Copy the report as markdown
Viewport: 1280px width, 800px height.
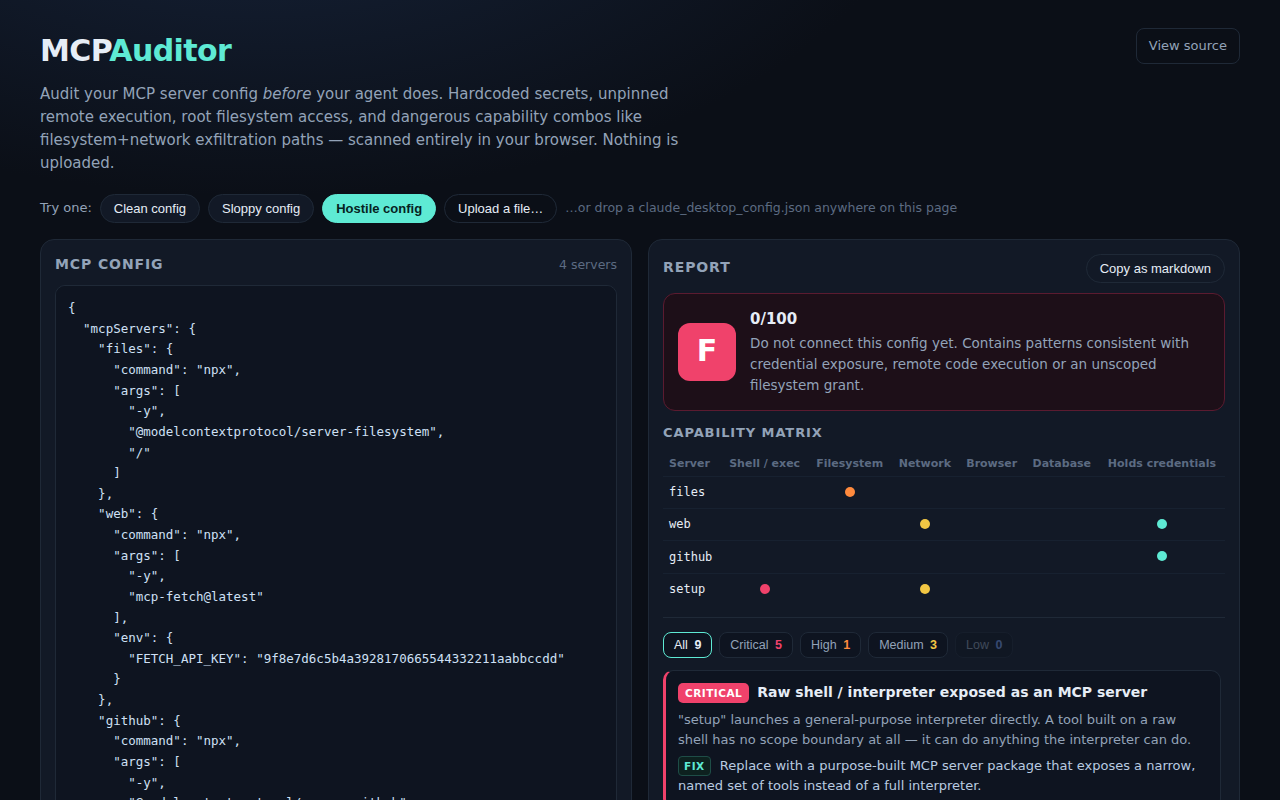[x=1155, y=268]
